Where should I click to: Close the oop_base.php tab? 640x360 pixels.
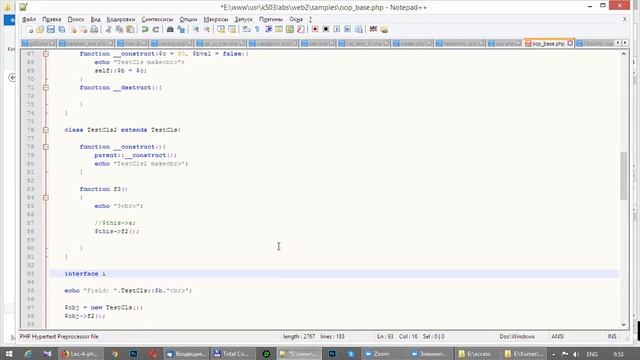(x=570, y=43)
